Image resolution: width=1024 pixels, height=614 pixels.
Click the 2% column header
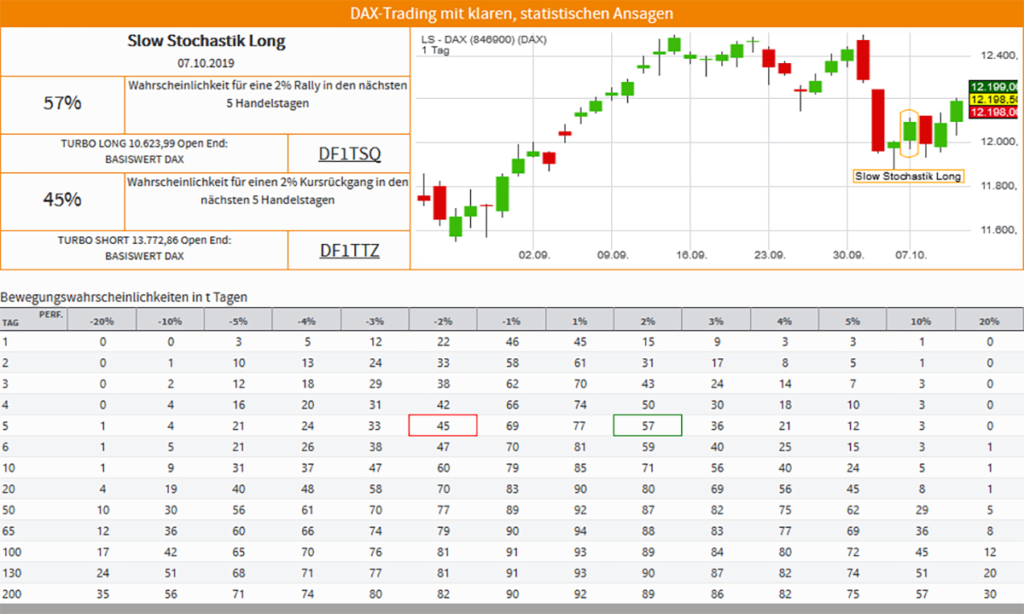[x=648, y=321]
